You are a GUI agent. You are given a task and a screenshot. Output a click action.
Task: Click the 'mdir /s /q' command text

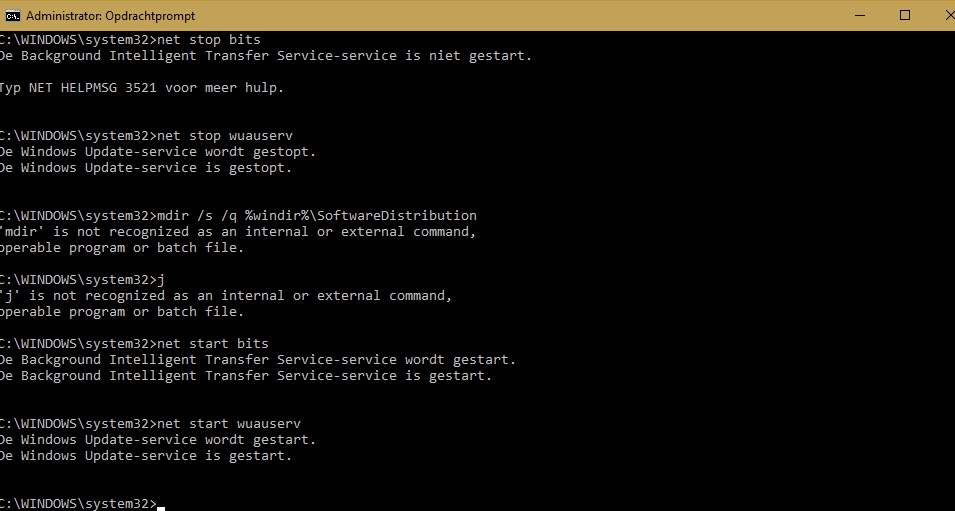(x=197, y=216)
